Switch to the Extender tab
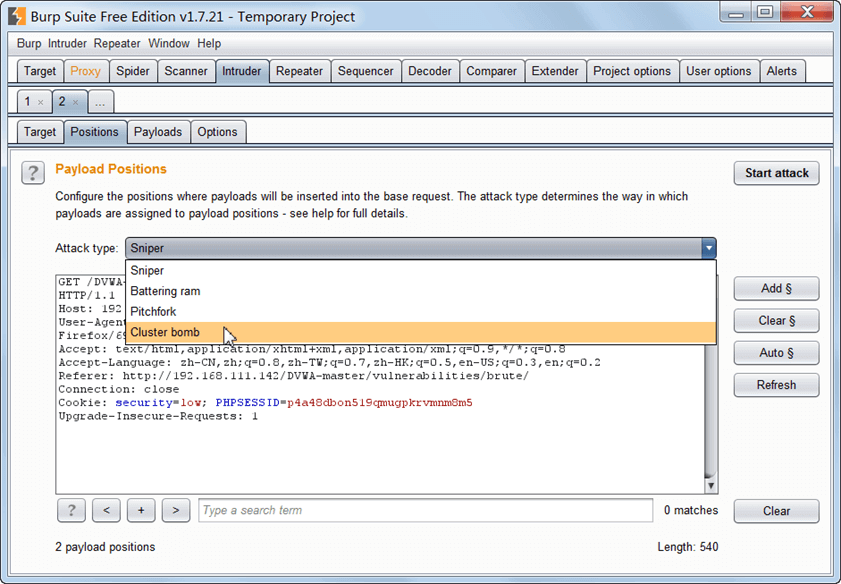 pos(555,71)
